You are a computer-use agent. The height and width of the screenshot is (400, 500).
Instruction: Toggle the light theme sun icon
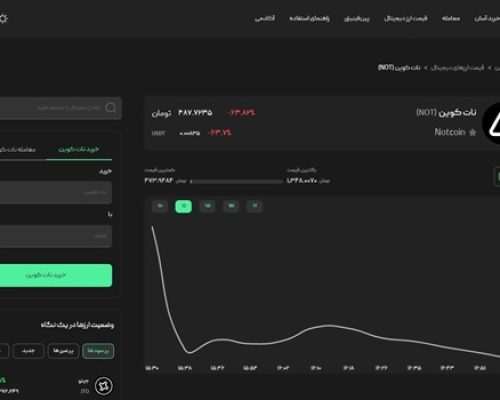pyautogui.click(x=3, y=18)
